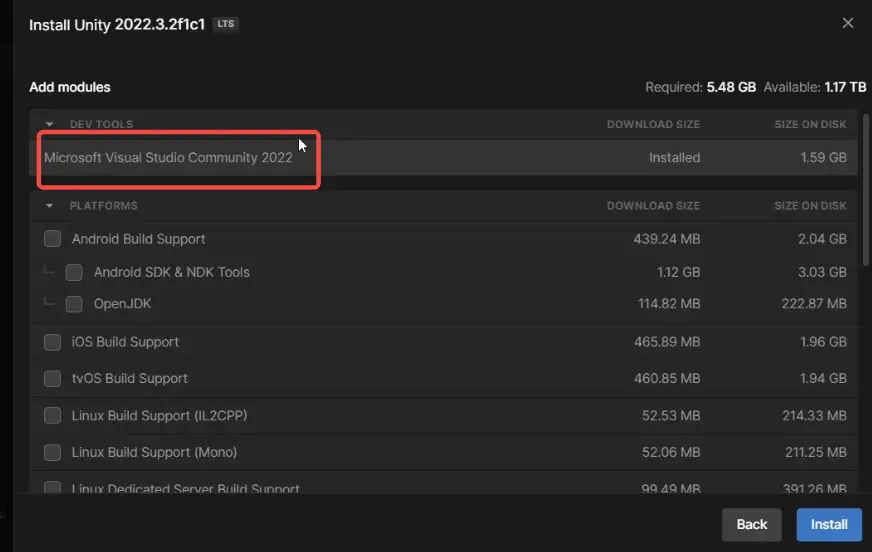Check Android SDK & NDK Tools
Viewport: 872px width, 552px height.
point(74,272)
